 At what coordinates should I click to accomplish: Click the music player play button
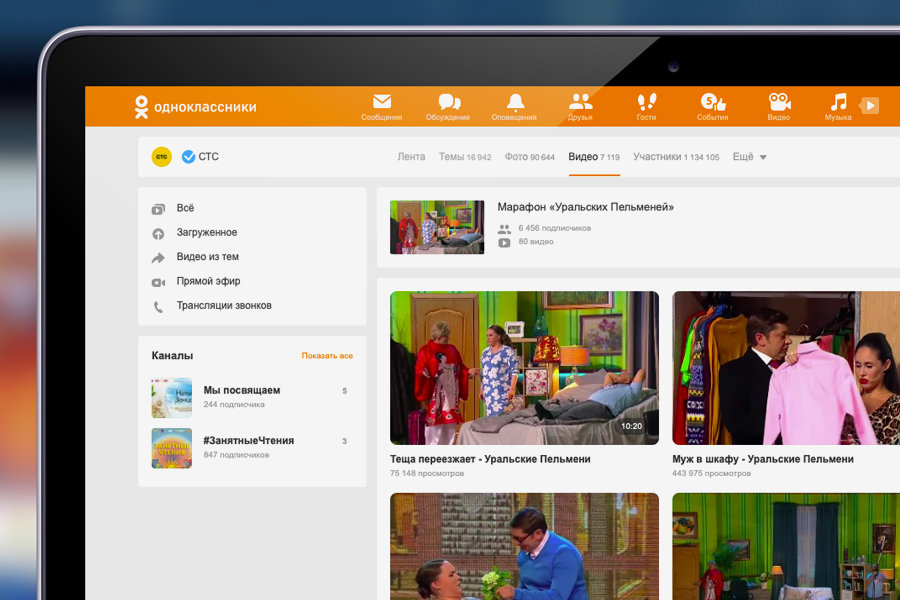tap(870, 105)
